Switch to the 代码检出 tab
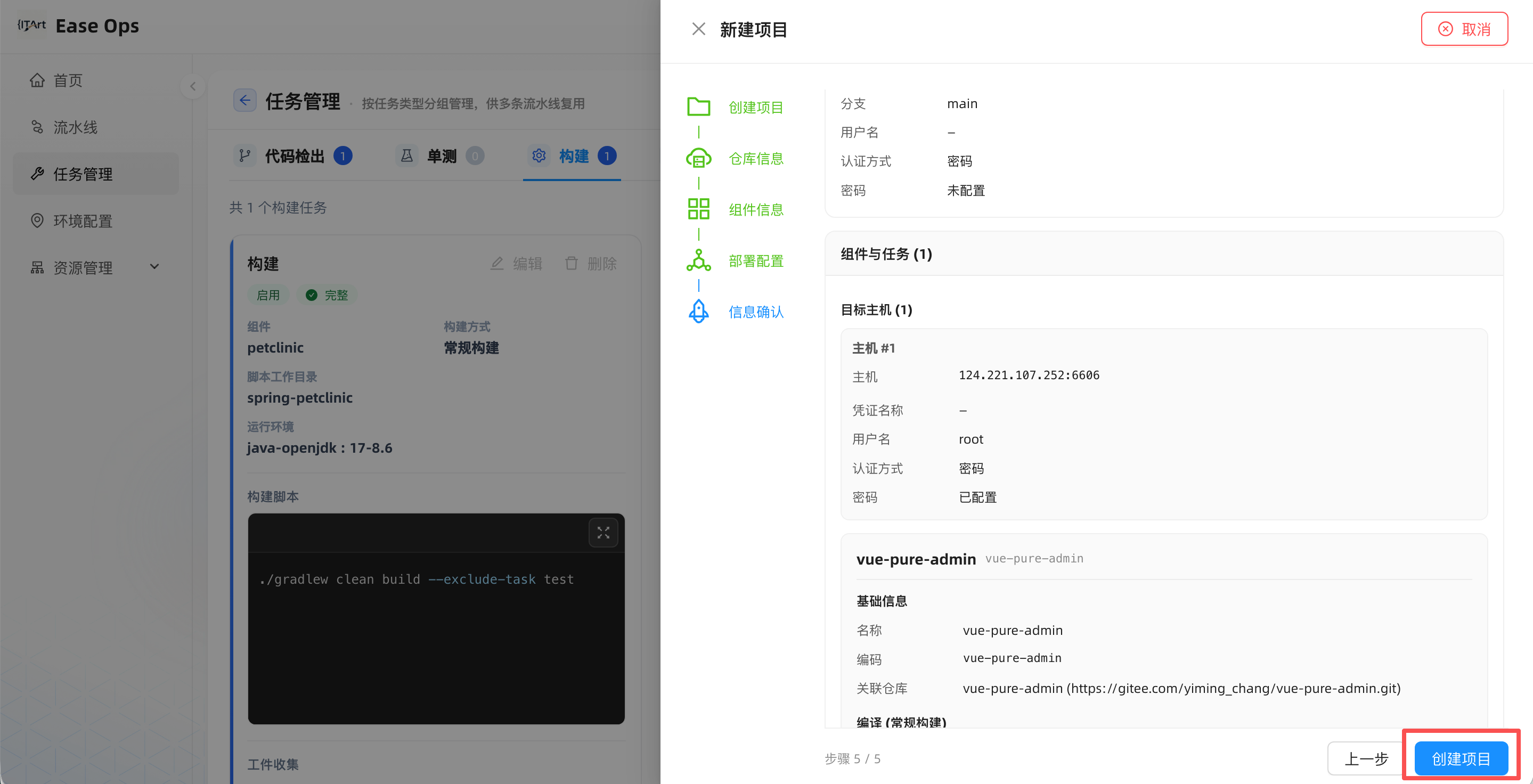This screenshot has height=784, width=1533. coord(293,157)
